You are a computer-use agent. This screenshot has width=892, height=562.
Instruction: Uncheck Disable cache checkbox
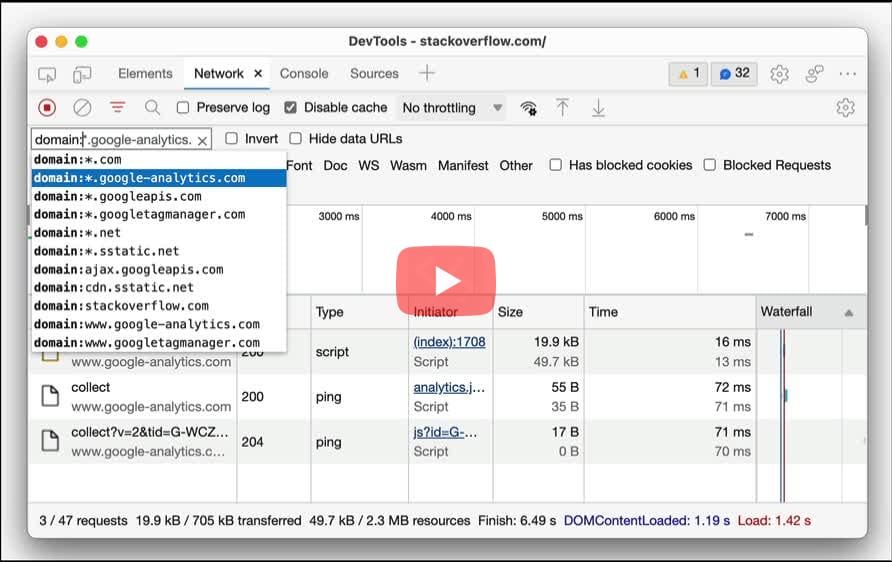click(x=290, y=108)
